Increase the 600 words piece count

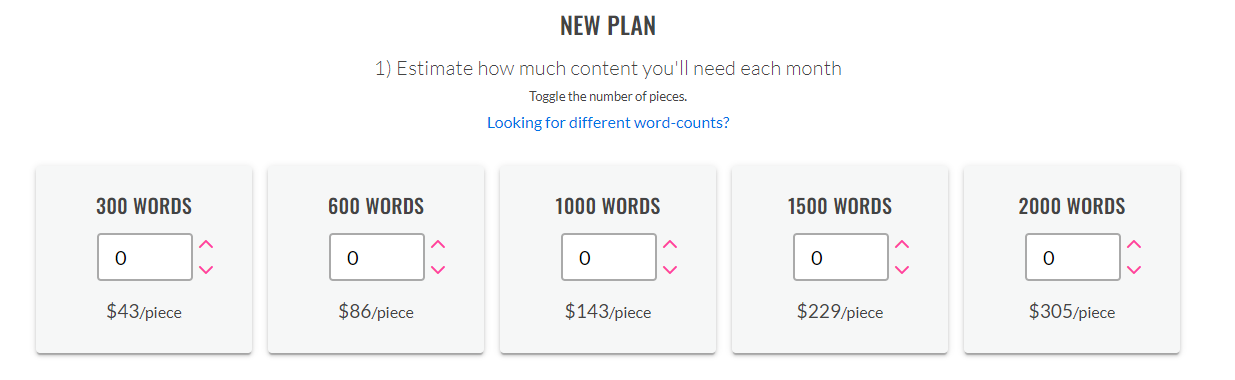tap(438, 244)
